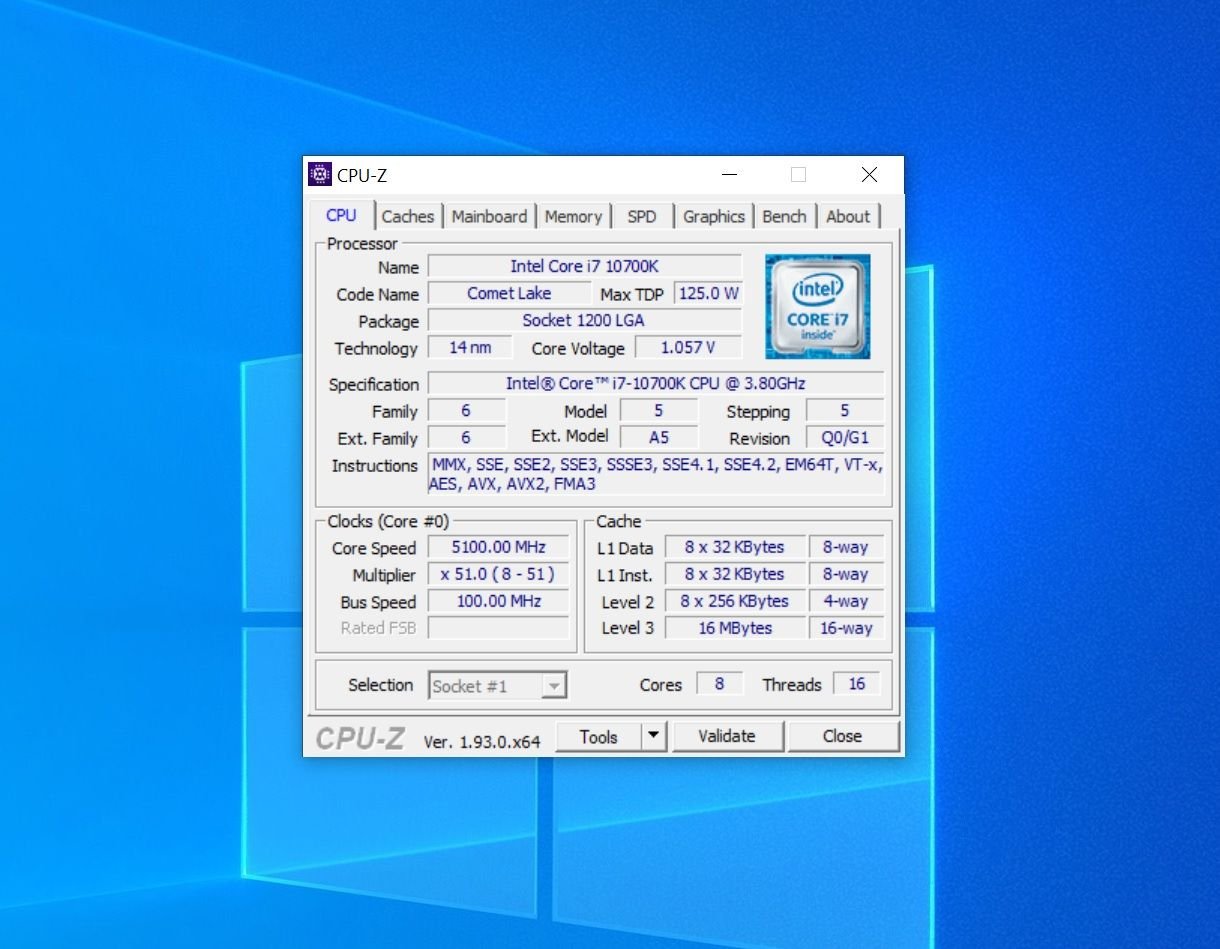Screen dimensions: 1220x949
Task: Switch to the Graphics tab
Action: [x=714, y=216]
